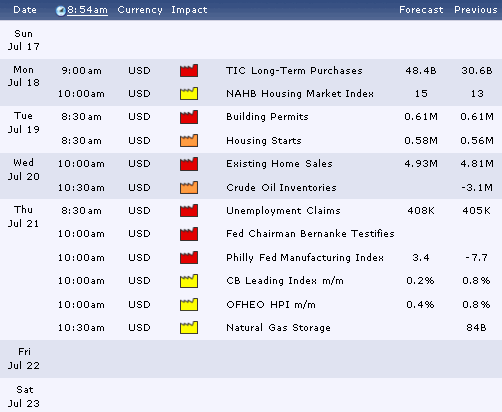
Task: Click the yellow impact icon for Natural Gas Storage
Action: (x=189, y=328)
